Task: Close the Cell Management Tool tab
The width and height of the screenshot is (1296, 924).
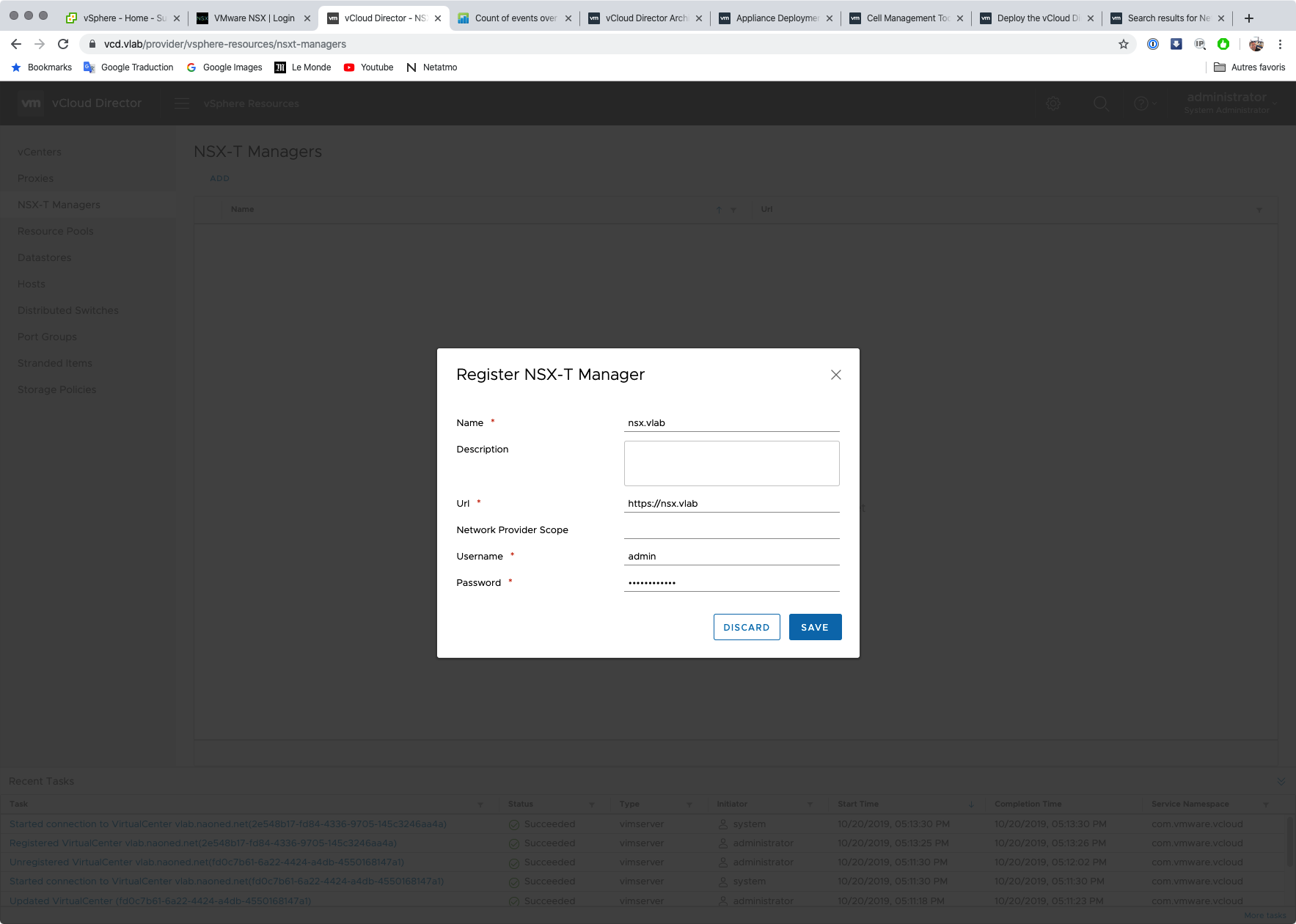Action: (960, 18)
